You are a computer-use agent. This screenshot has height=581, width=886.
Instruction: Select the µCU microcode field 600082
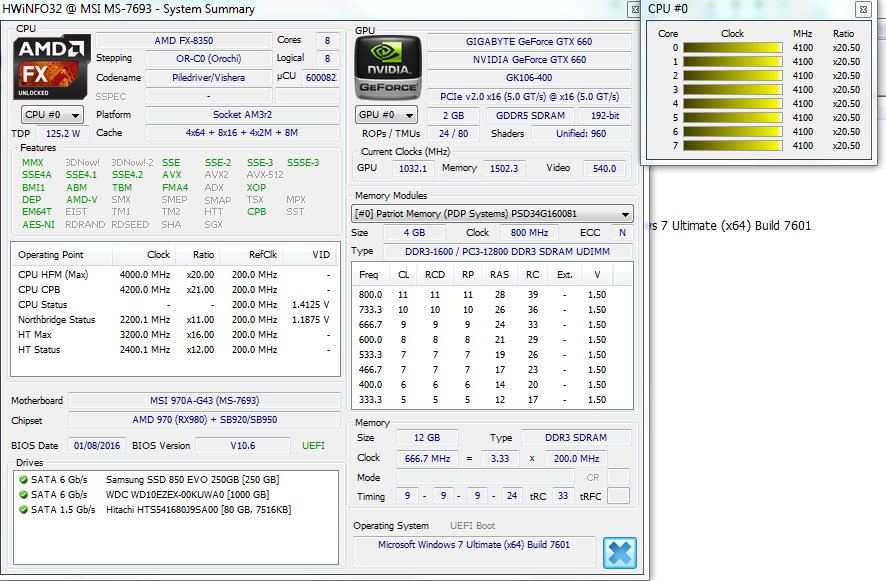pyautogui.click(x=321, y=78)
